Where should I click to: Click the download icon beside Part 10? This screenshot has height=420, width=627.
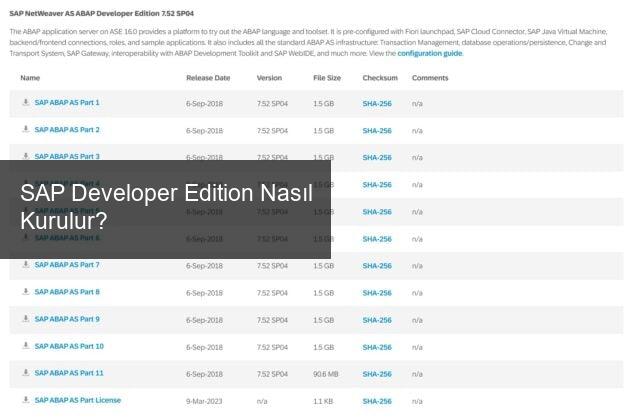coord(25,346)
